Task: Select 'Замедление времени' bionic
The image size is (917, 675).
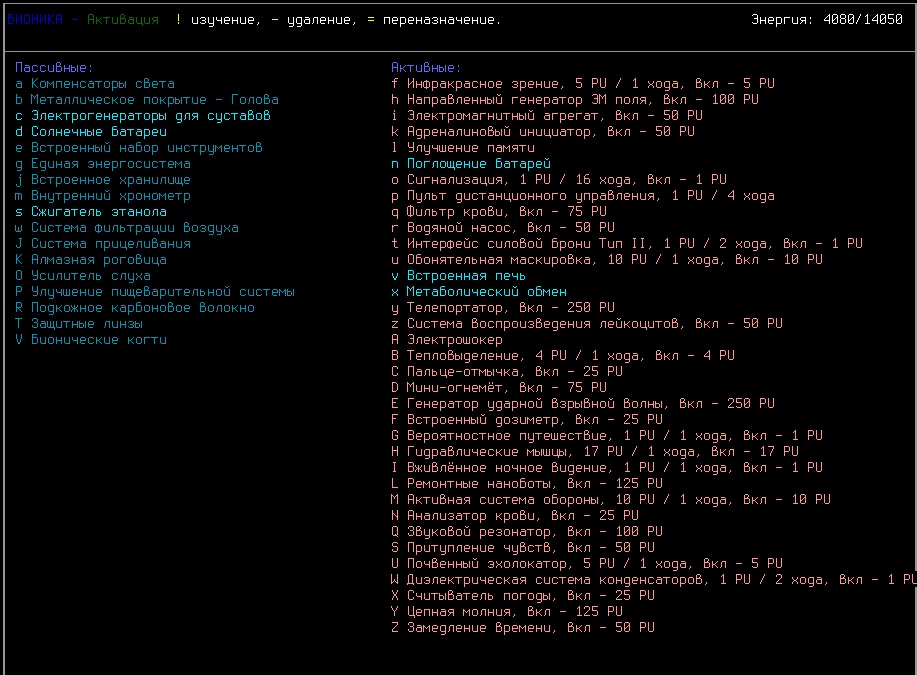Action: click(x=523, y=627)
